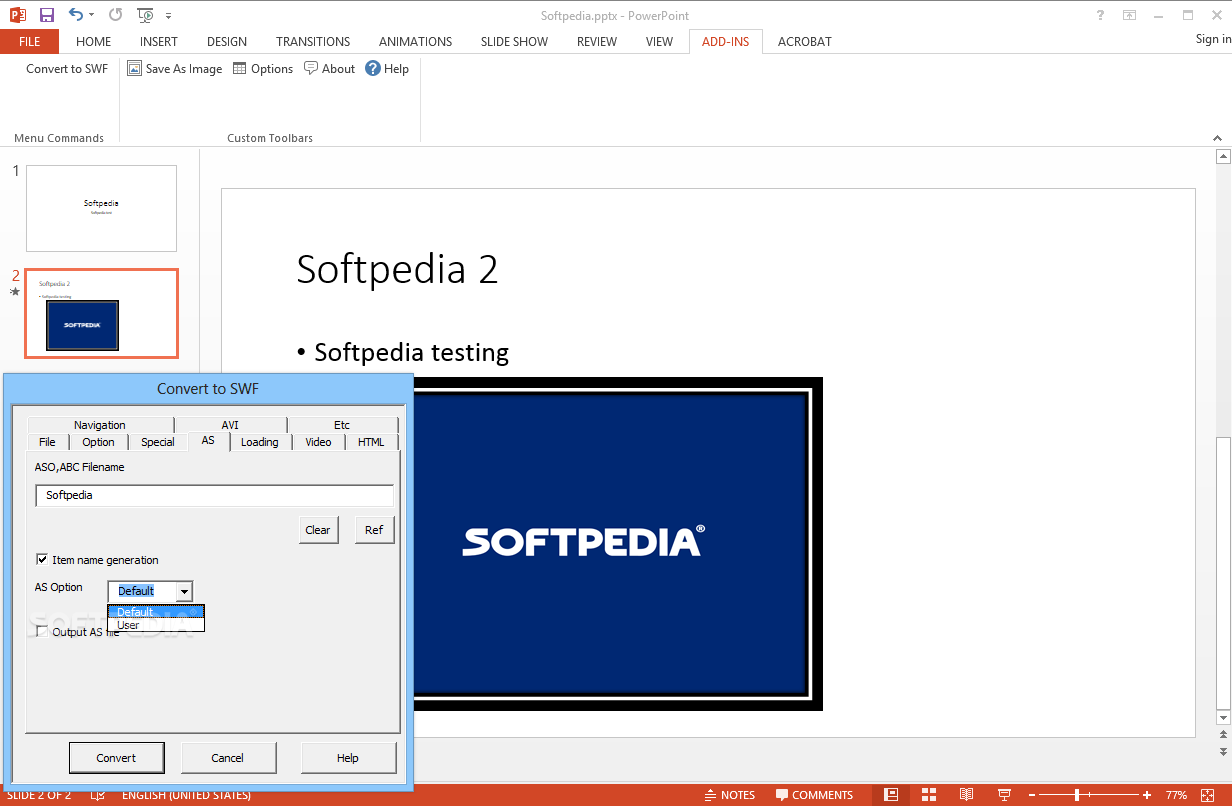Switch to the Loading tab in dialog

pos(260,442)
